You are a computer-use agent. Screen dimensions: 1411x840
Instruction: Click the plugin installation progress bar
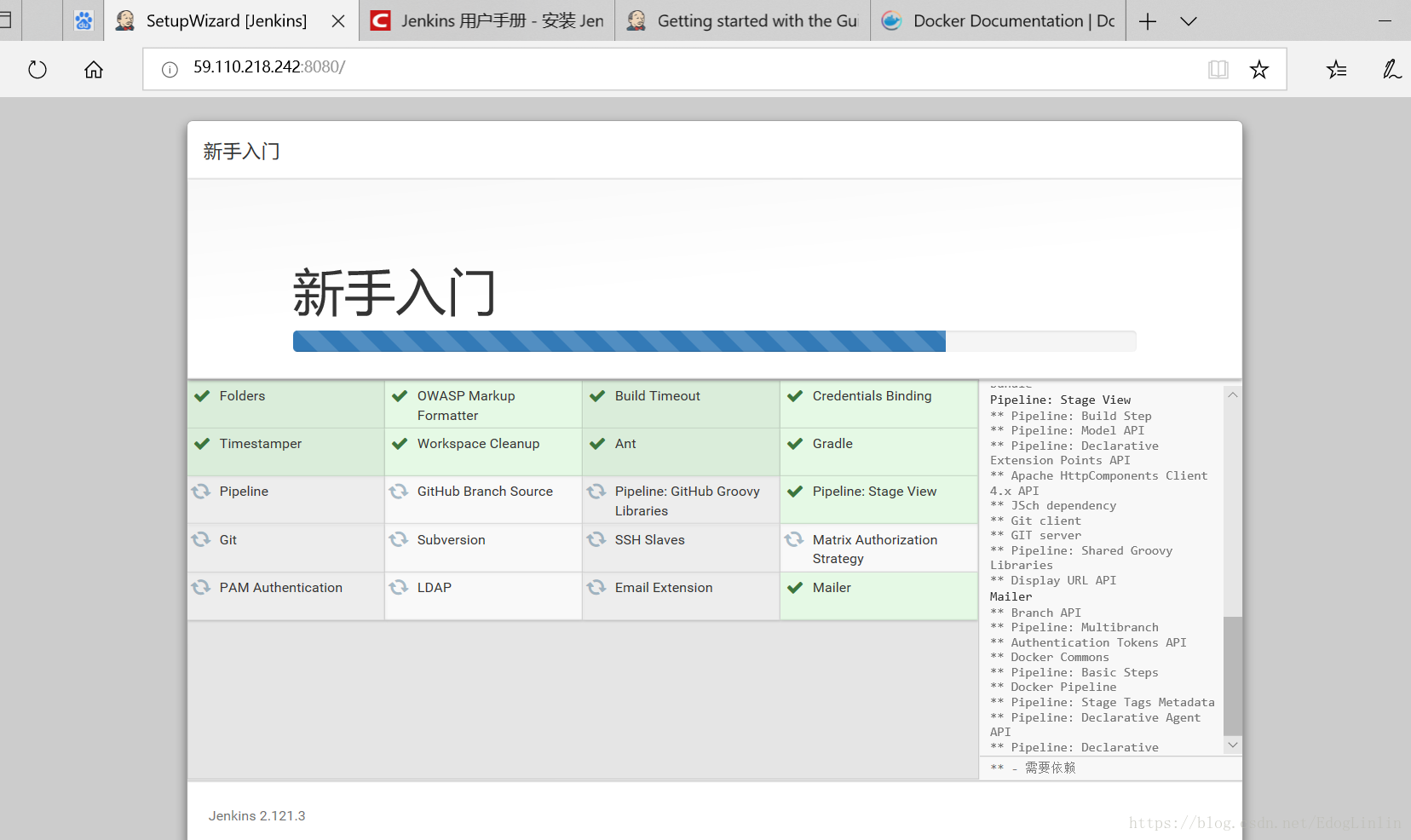pyautogui.click(x=714, y=341)
